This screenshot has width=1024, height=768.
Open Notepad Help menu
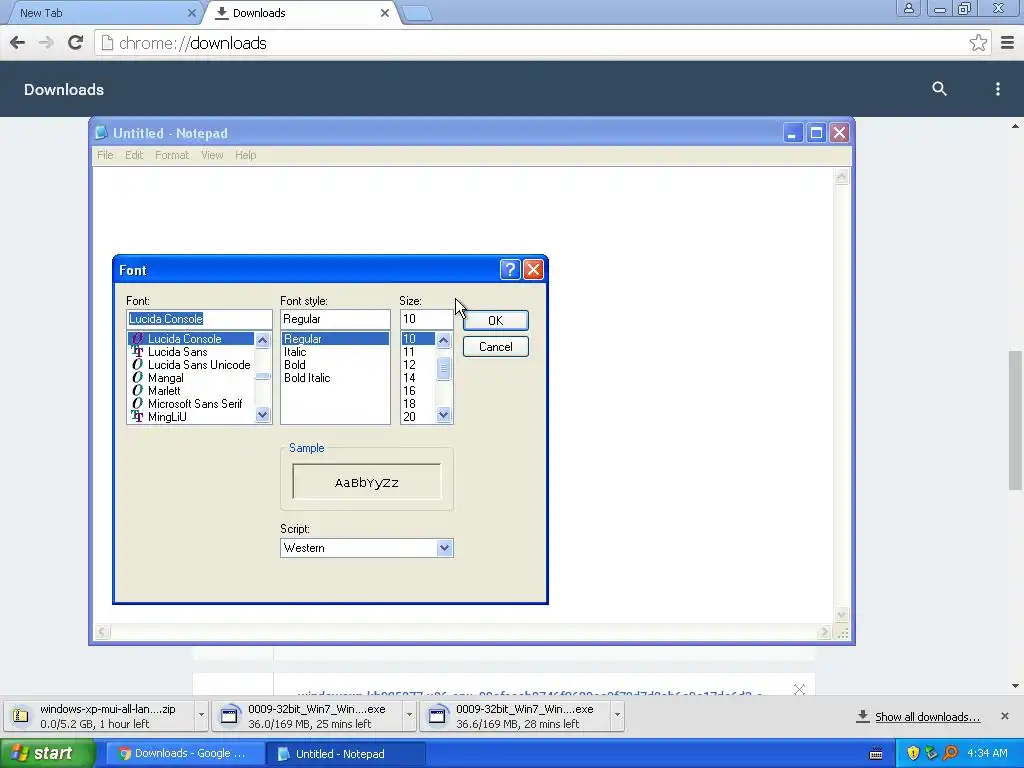[x=246, y=155]
